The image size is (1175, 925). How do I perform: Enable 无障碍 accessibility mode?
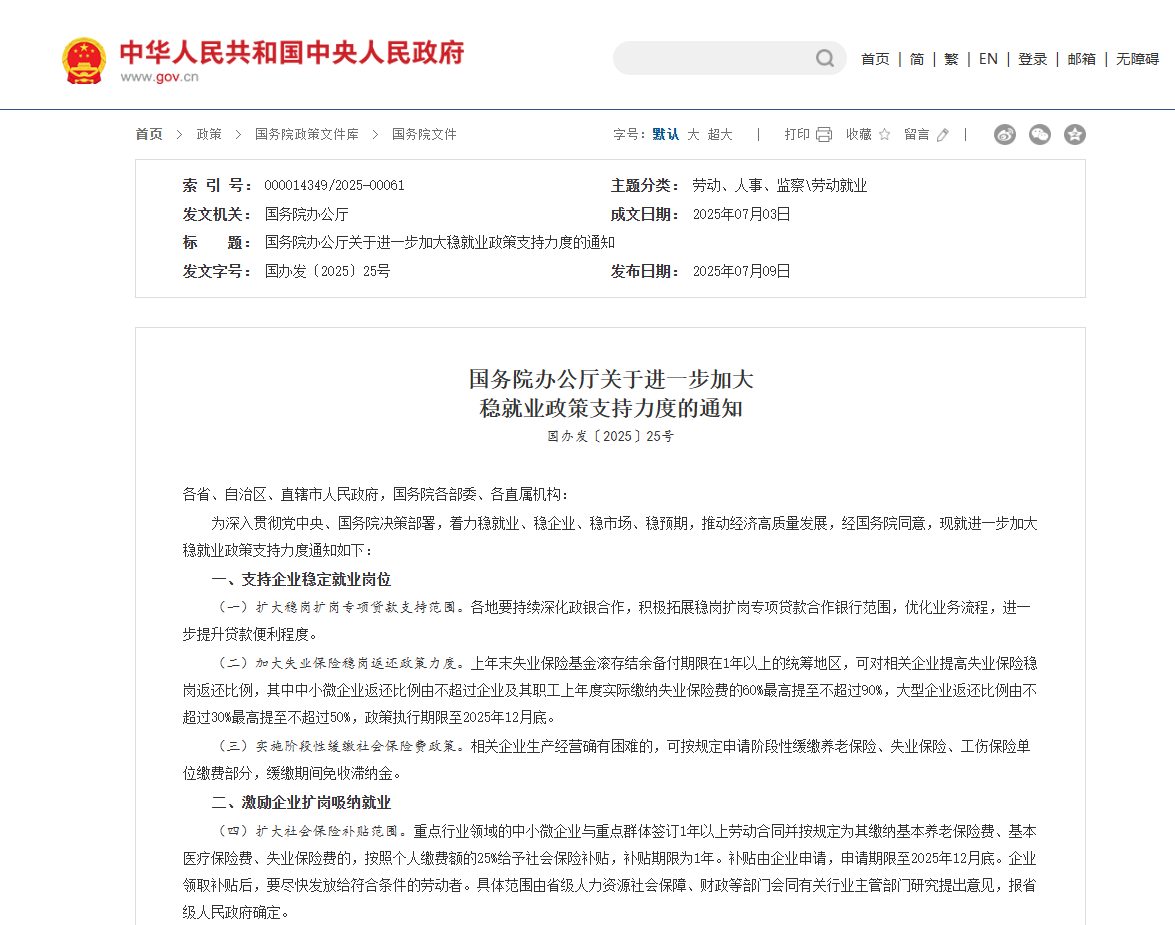click(x=1136, y=59)
